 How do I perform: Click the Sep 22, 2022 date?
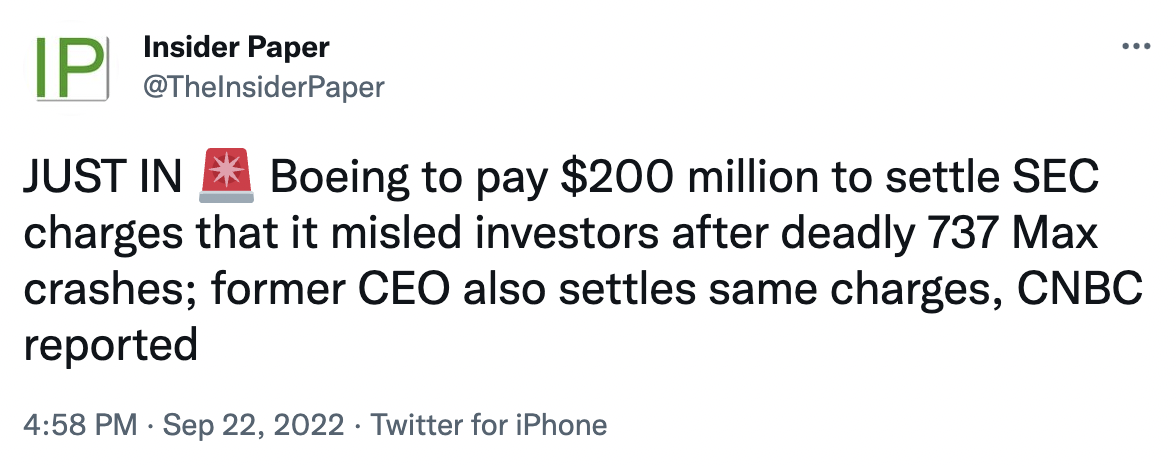tap(255, 425)
